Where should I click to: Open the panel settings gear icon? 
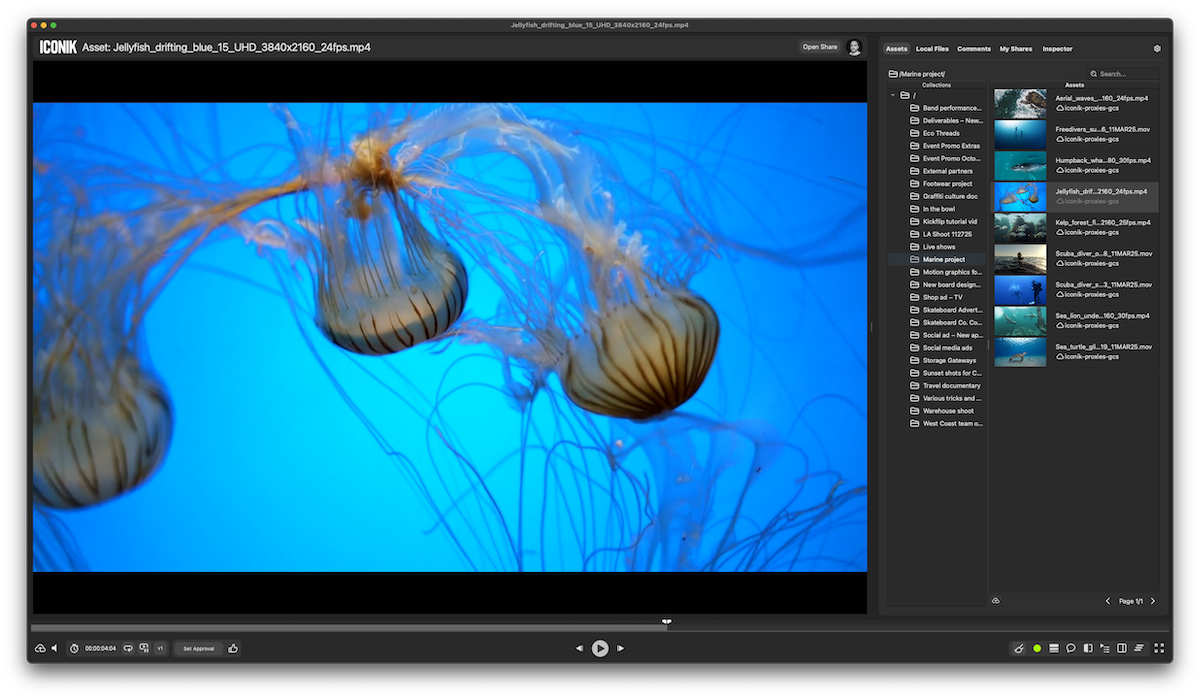click(1157, 48)
